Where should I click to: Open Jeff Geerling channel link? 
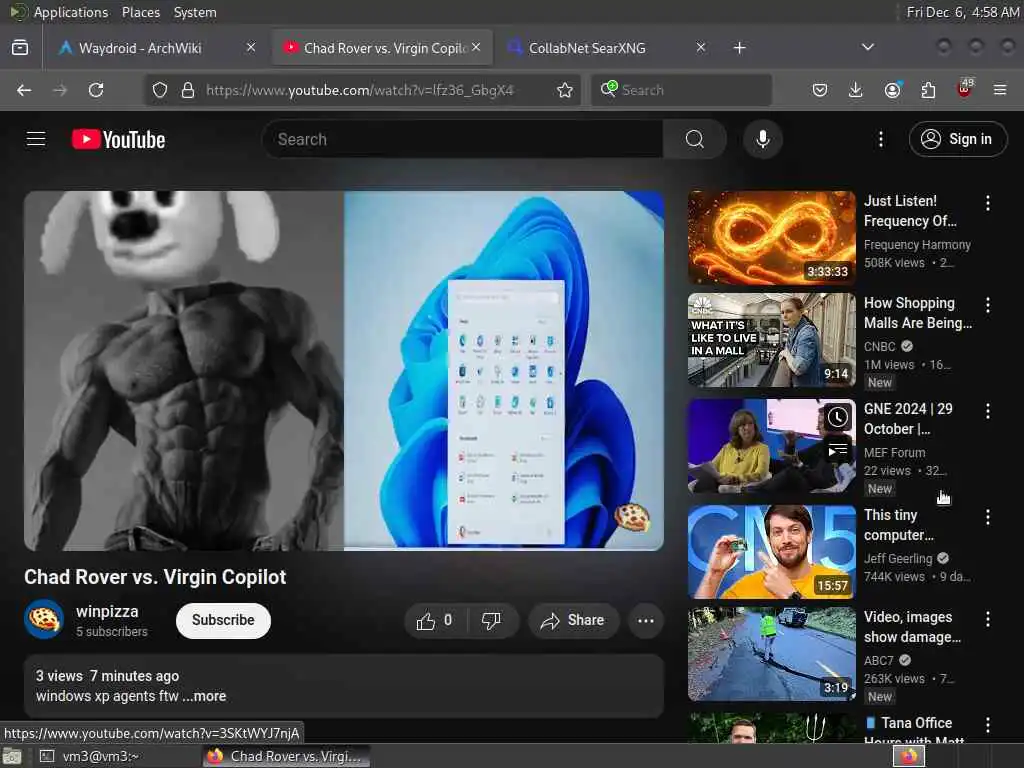pyautogui.click(x=898, y=558)
